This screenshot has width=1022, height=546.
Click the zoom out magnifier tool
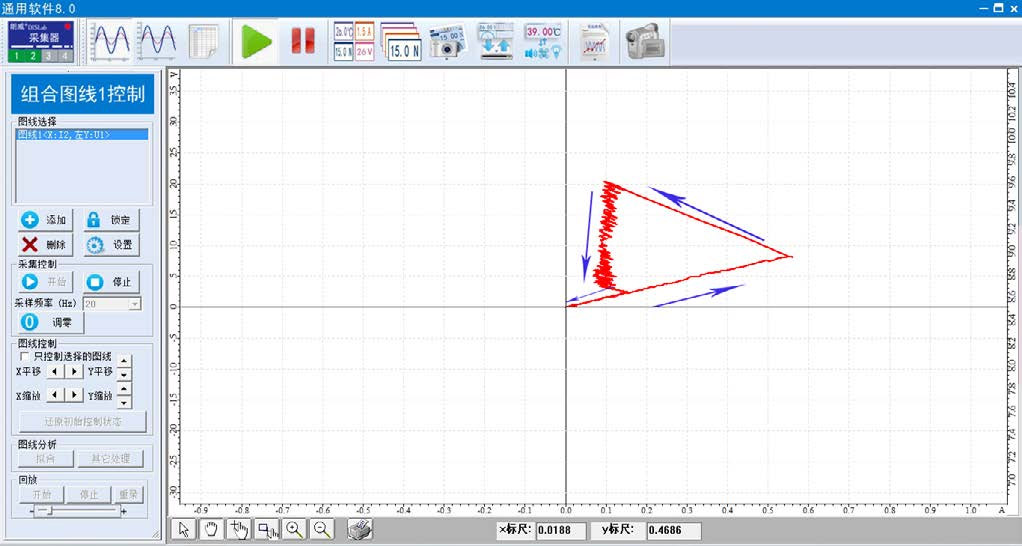click(x=322, y=530)
